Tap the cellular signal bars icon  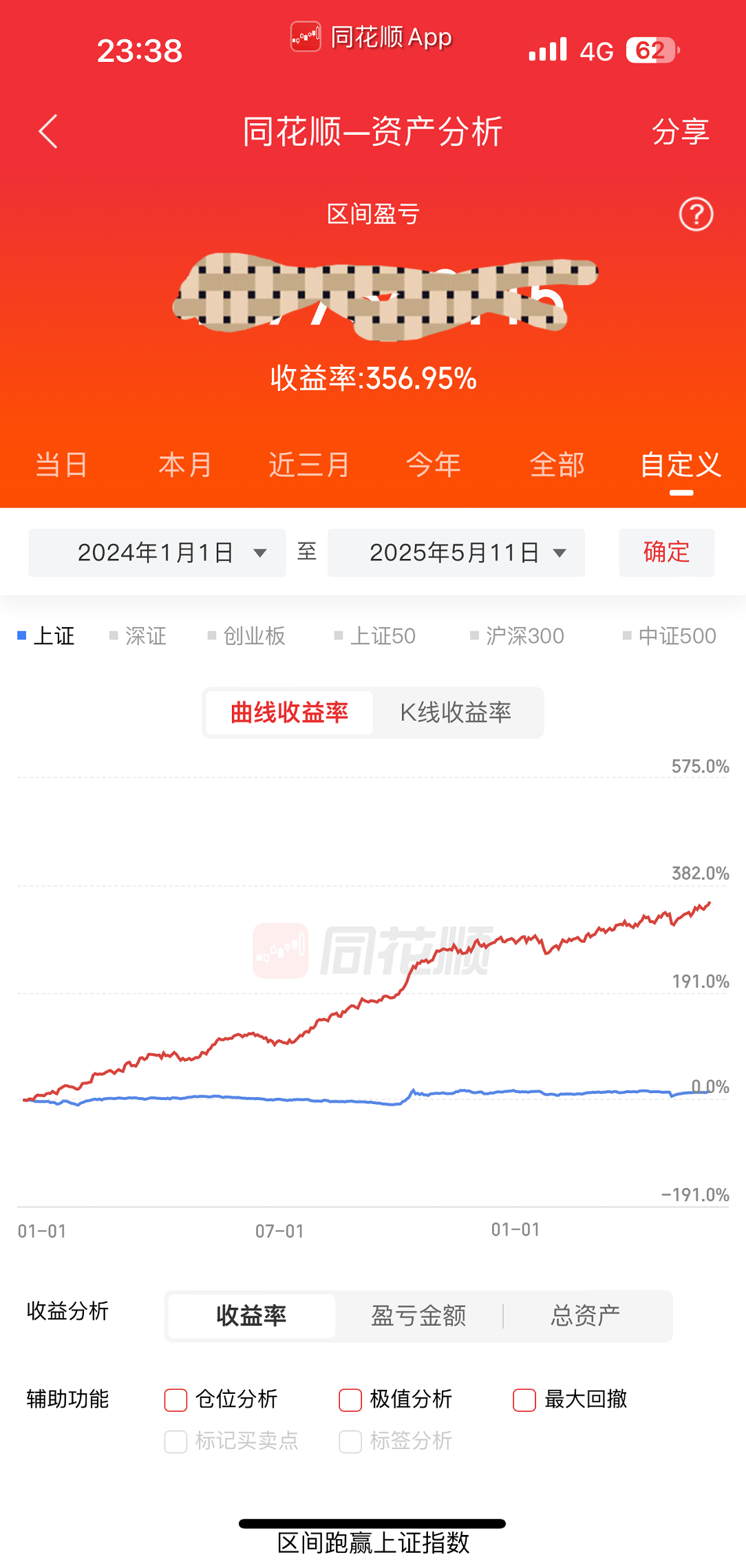(548, 50)
